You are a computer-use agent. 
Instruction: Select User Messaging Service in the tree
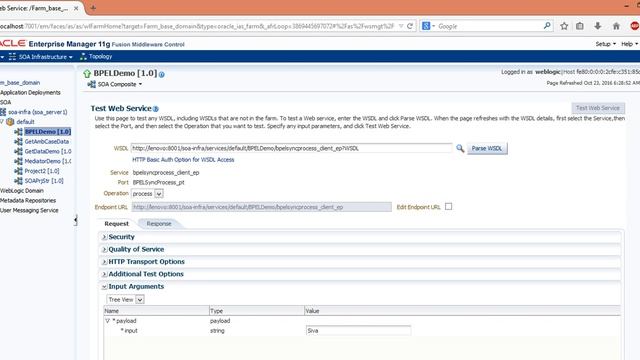pyautogui.click(x=29, y=210)
